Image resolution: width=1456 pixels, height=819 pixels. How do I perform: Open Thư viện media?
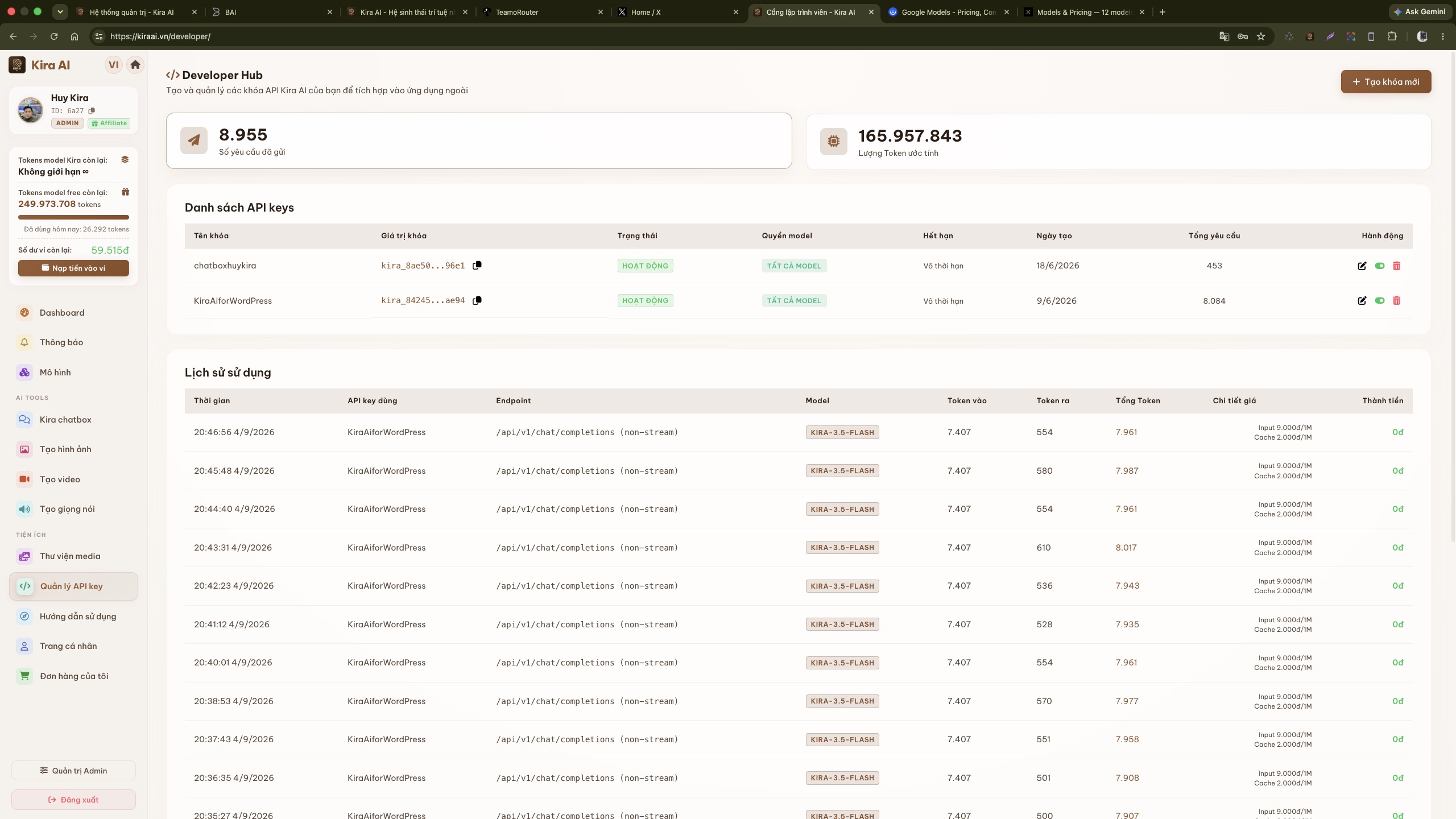(x=73, y=556)
